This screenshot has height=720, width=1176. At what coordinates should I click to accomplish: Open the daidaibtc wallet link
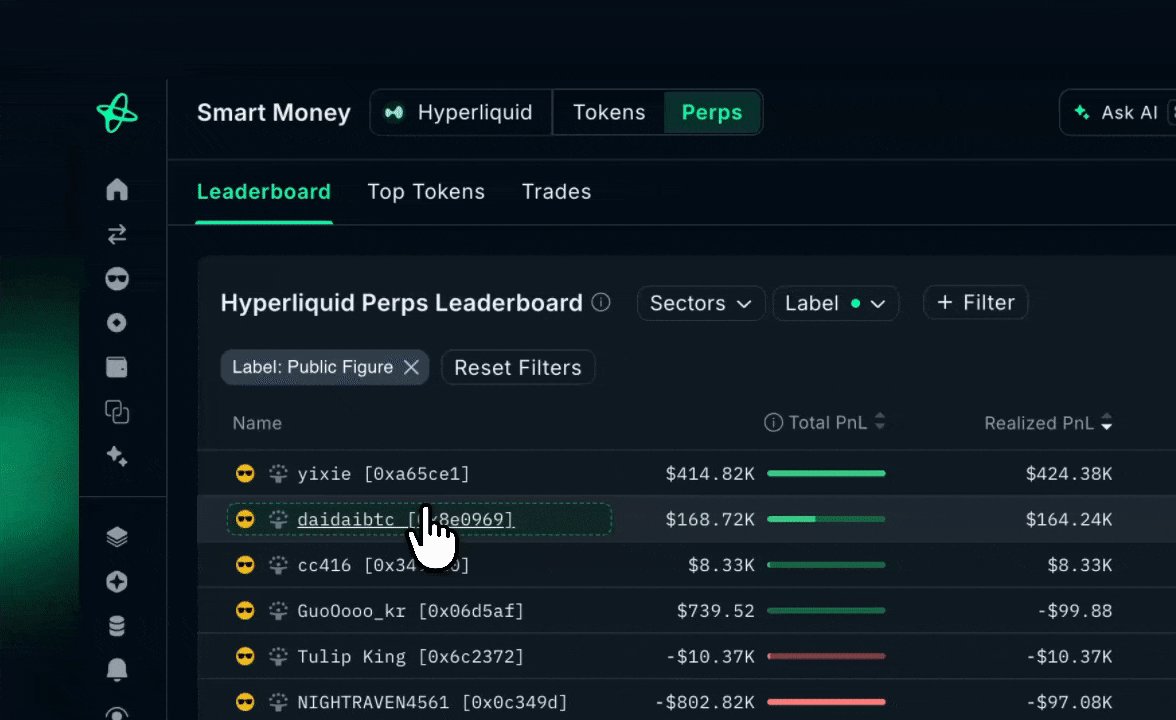[406, 519]
